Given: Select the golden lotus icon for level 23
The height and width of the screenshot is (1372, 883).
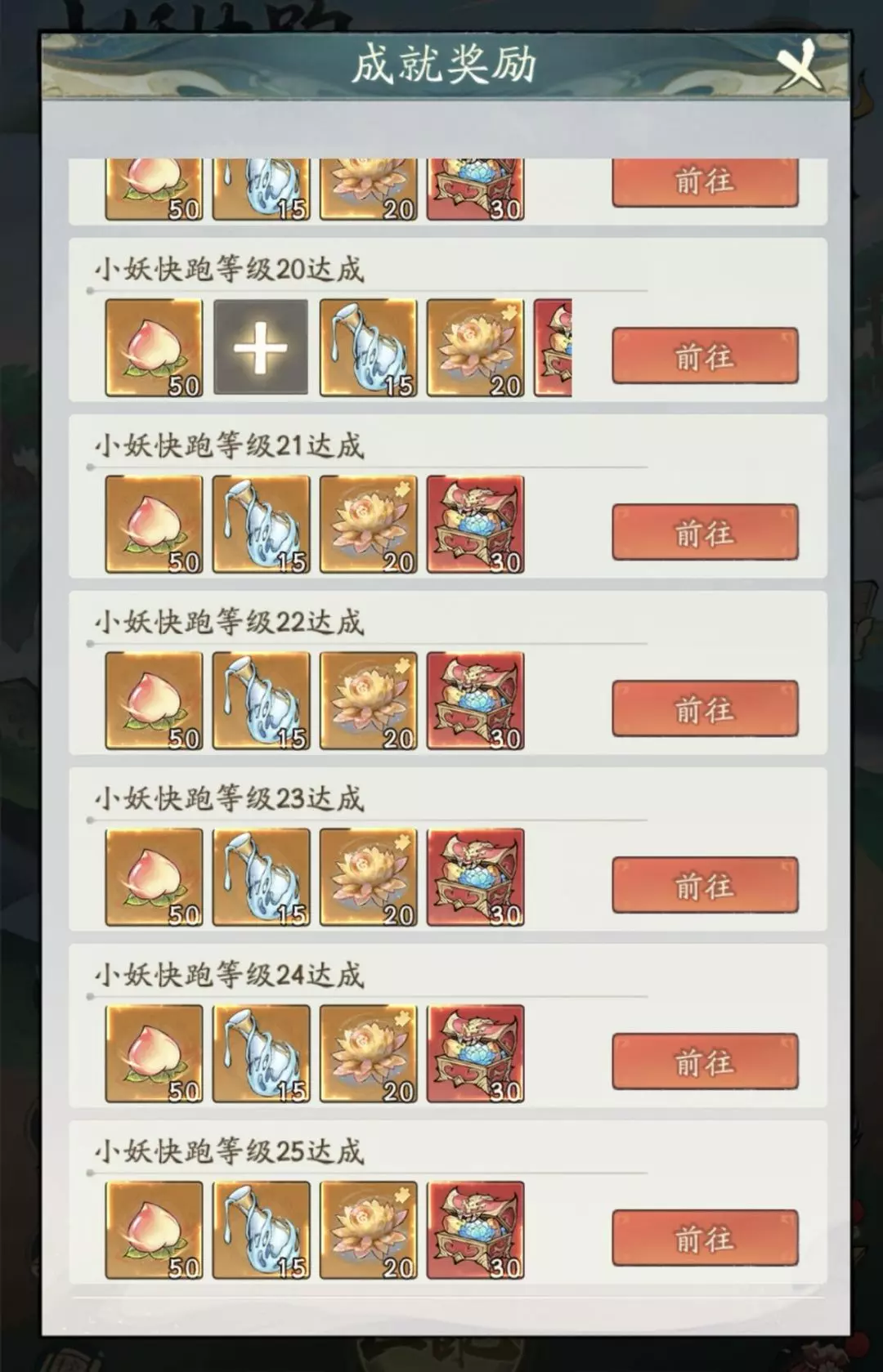Looking at the screenshot, I should coord(368,877).
